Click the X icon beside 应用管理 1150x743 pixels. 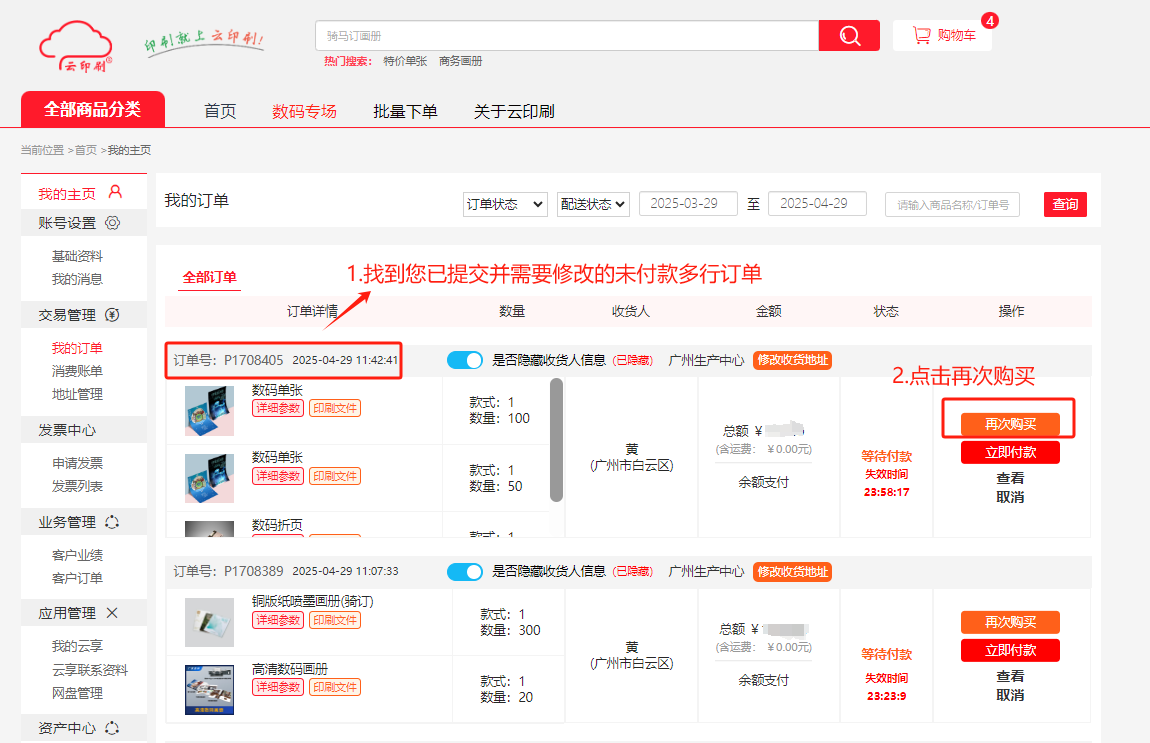coord(112,613)
